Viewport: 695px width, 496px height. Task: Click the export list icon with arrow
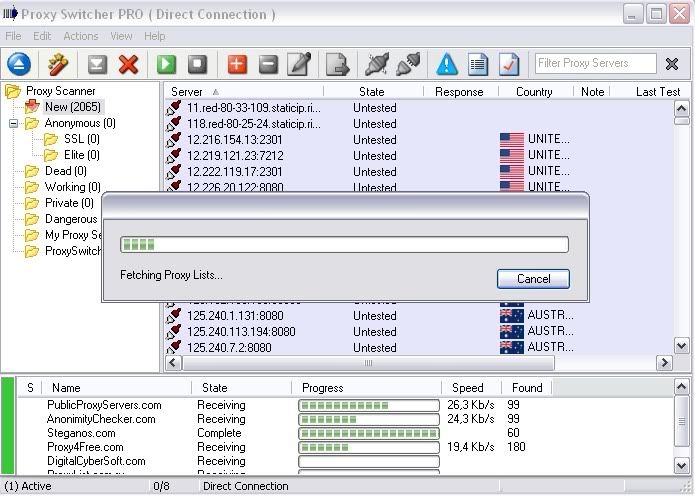coord(338,64)
